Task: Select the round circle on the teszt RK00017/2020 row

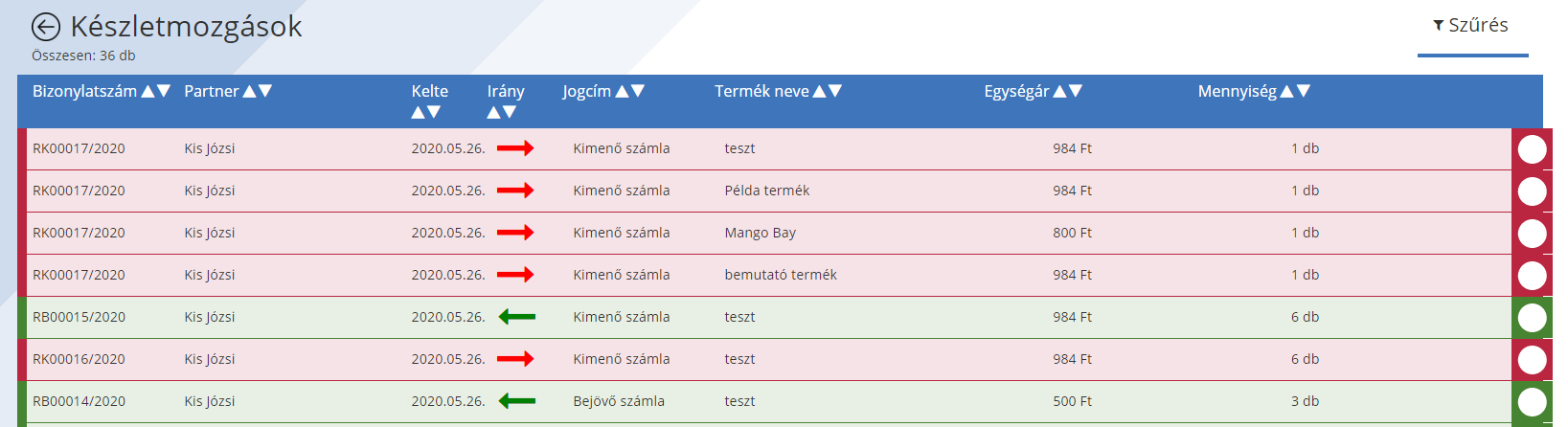Action: [1533, 149]
